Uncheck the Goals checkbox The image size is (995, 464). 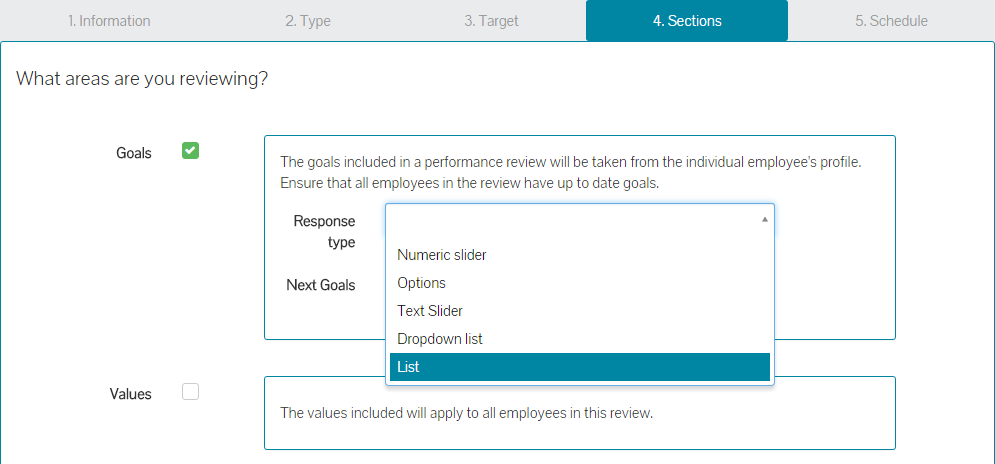coord(190,151)
